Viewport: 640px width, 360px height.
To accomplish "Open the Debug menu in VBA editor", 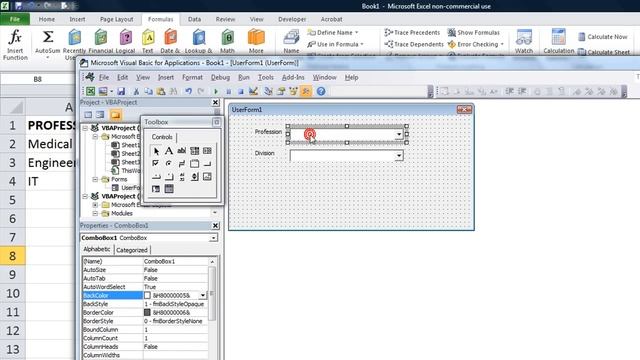I will point(220,77).
